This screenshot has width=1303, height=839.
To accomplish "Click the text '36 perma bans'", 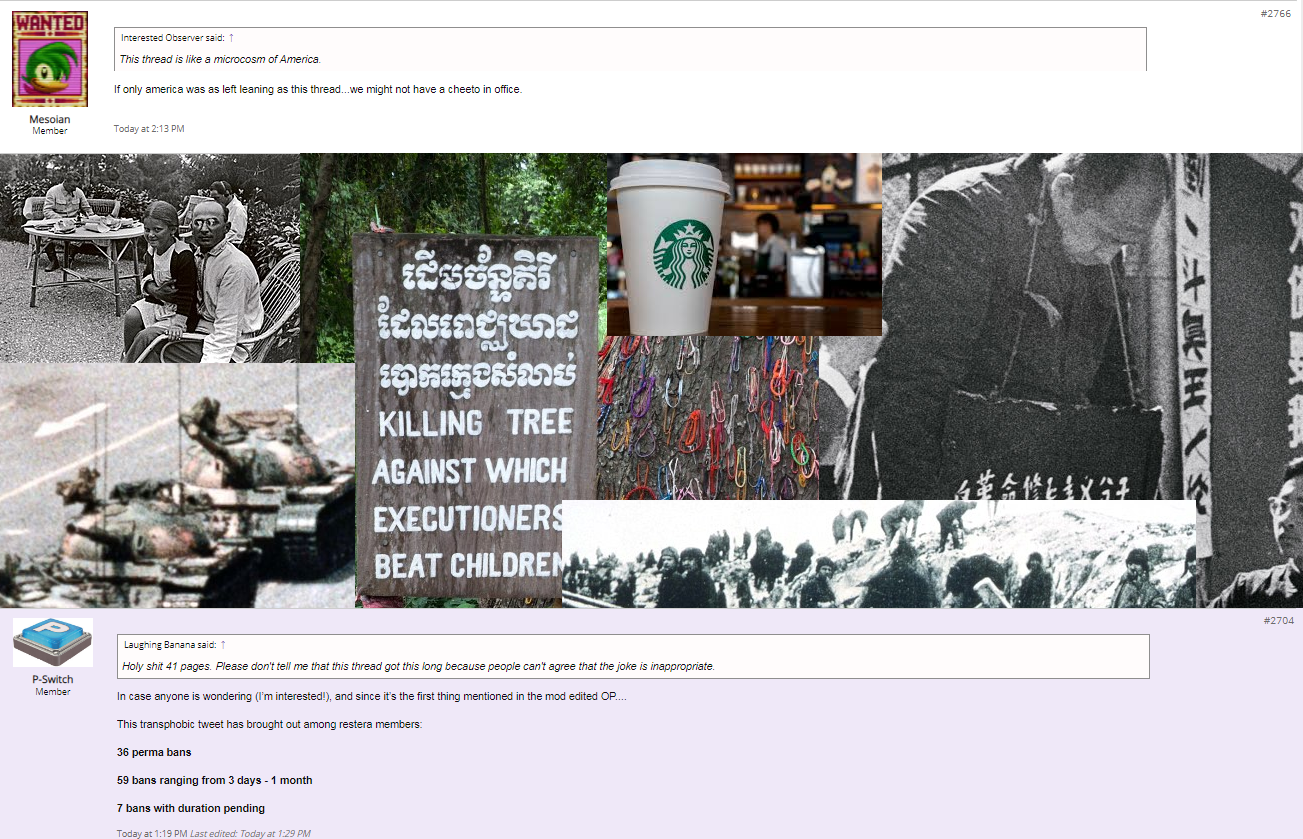I will click(154, 752).
